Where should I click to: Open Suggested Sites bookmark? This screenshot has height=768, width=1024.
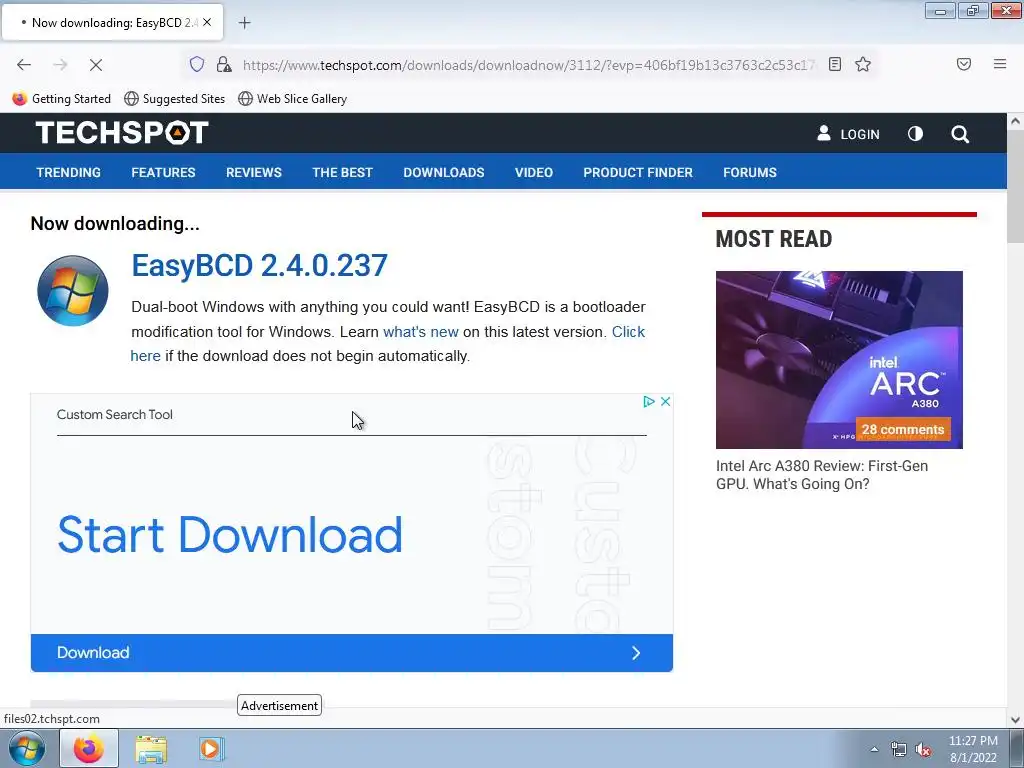pyautogui.click(x=174, y=99)
